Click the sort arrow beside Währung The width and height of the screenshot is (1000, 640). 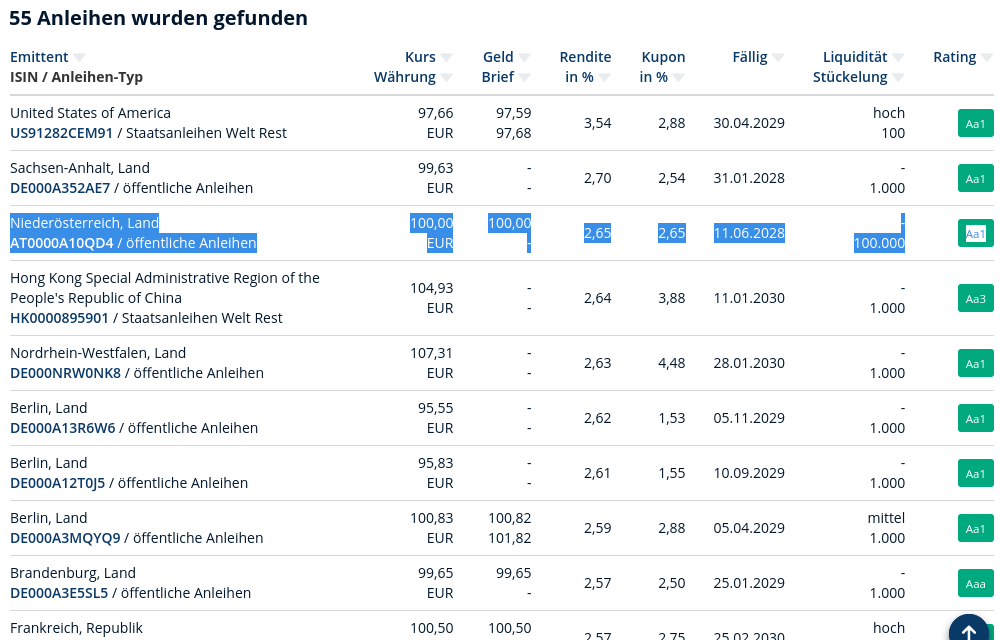[446, 78]
